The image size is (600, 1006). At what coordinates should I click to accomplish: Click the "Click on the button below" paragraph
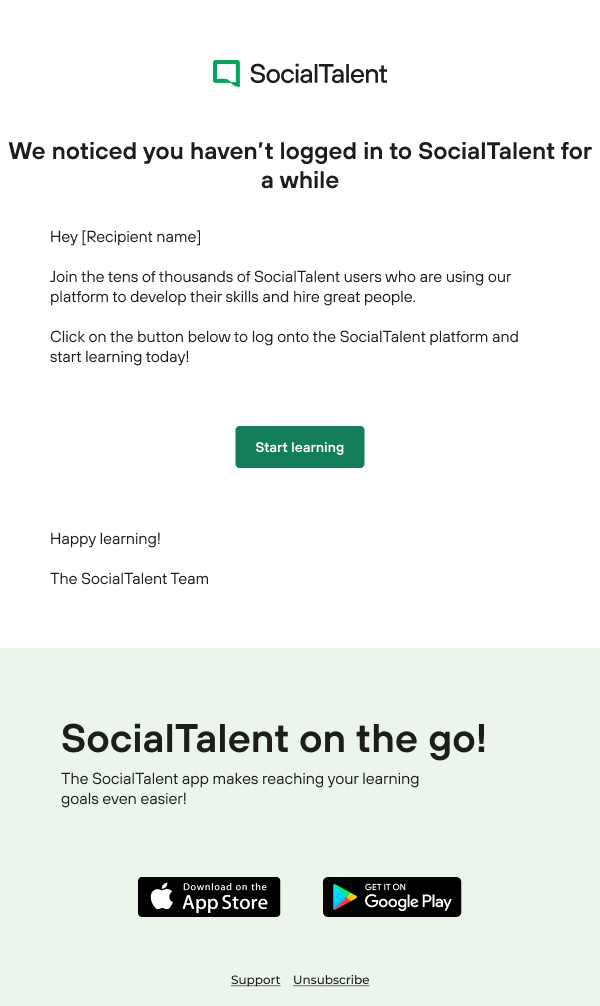coord(284,347)
